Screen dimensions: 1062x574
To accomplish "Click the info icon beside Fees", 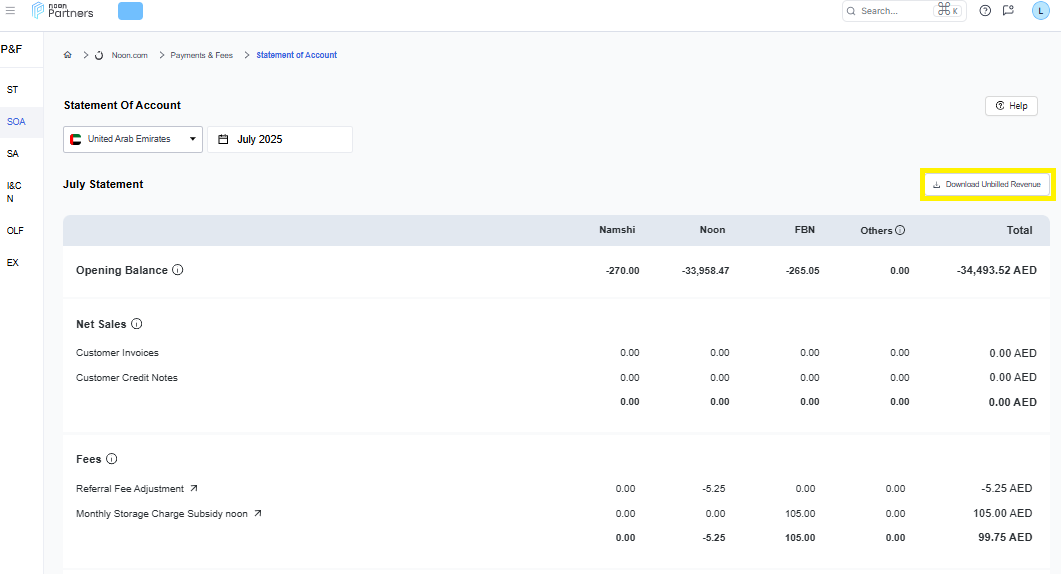I will tap(112, 459).
